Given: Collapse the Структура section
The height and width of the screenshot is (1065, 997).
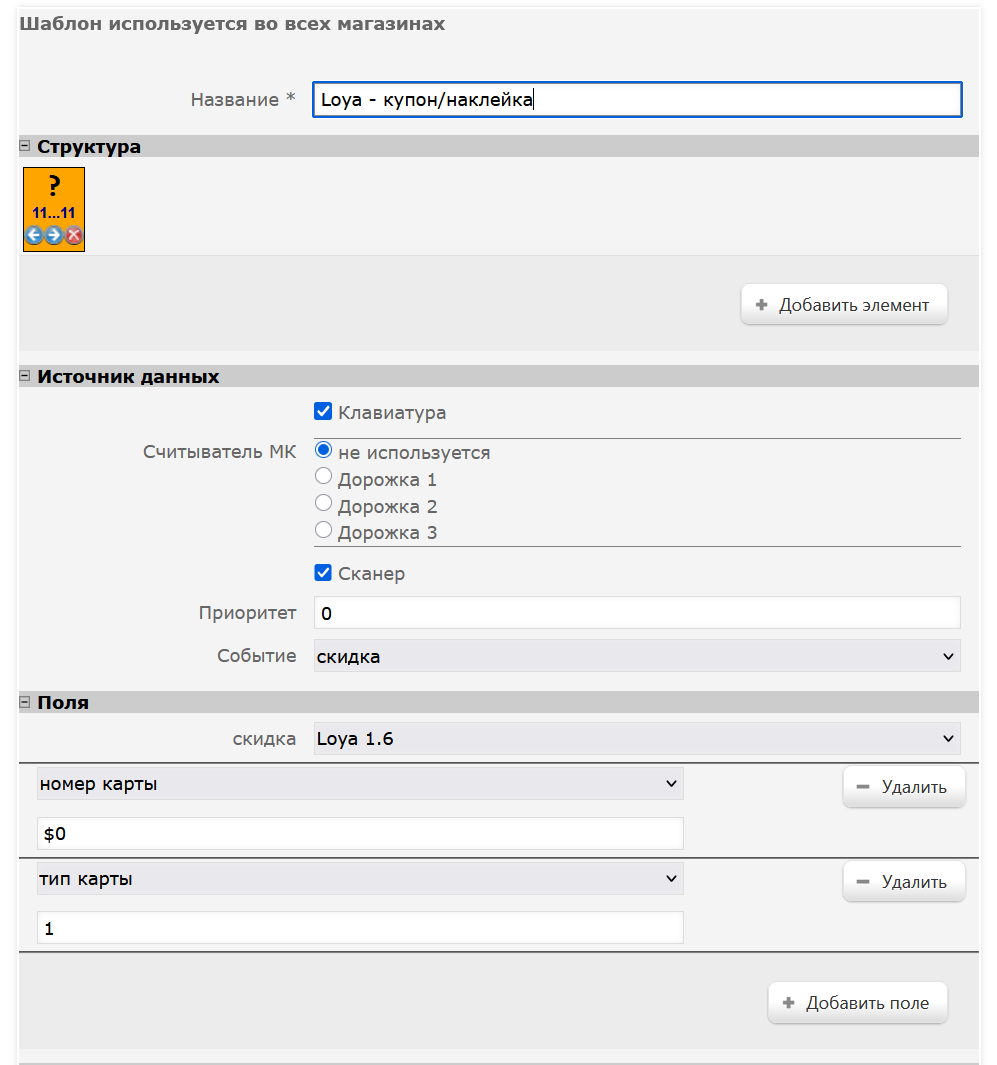Looking at the screenshot, I should [25, 147].
